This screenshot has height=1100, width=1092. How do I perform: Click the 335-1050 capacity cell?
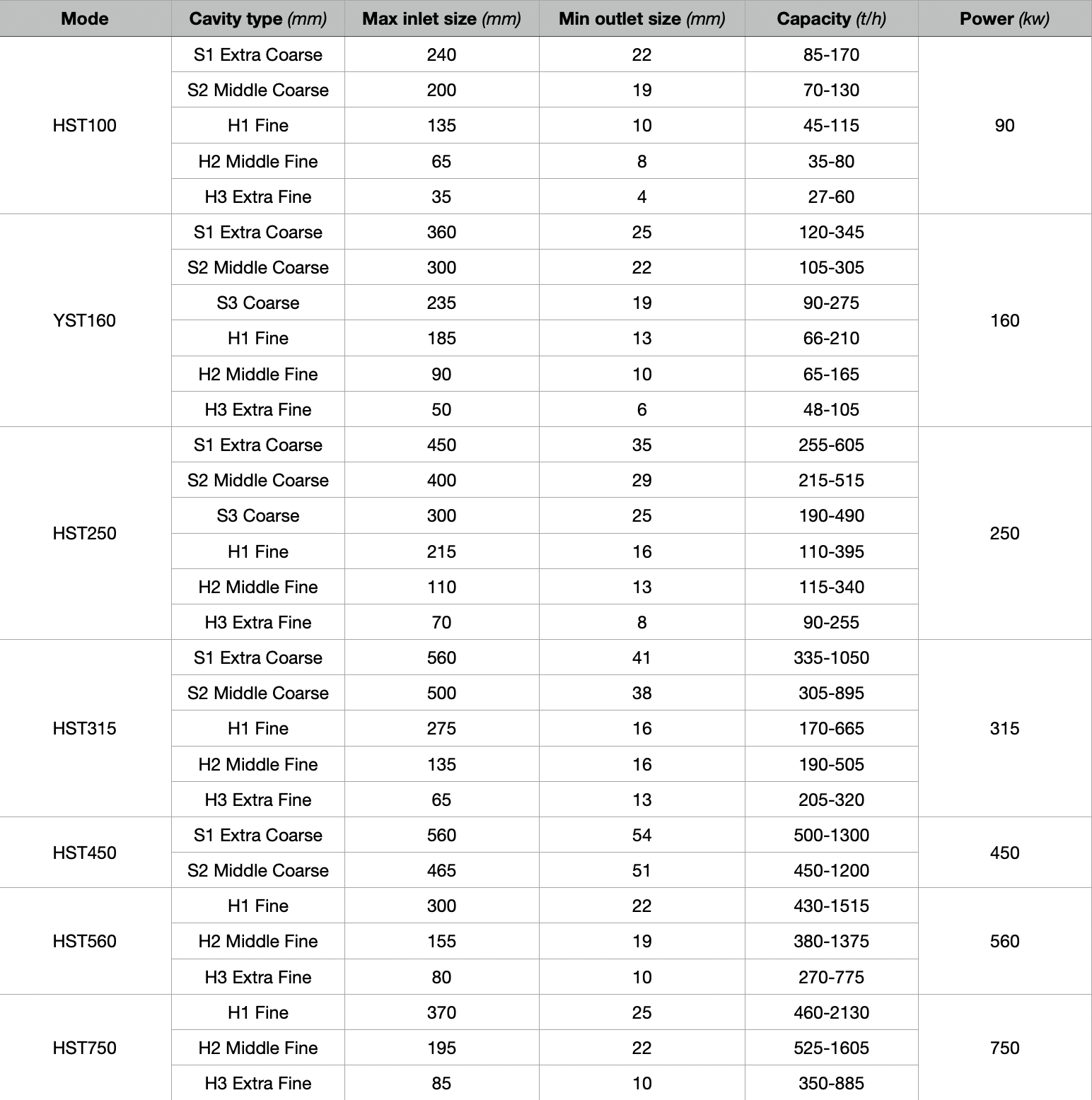pos(831,657)
